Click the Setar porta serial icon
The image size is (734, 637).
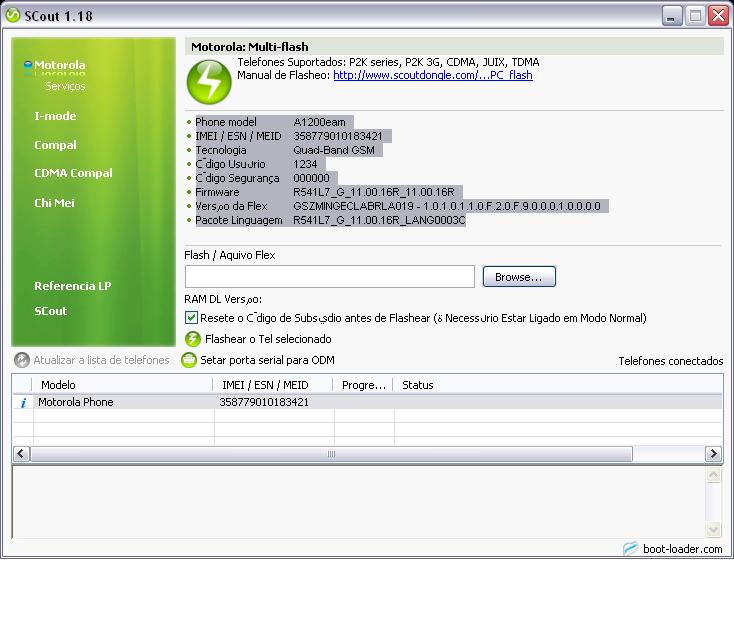[189, 360]
